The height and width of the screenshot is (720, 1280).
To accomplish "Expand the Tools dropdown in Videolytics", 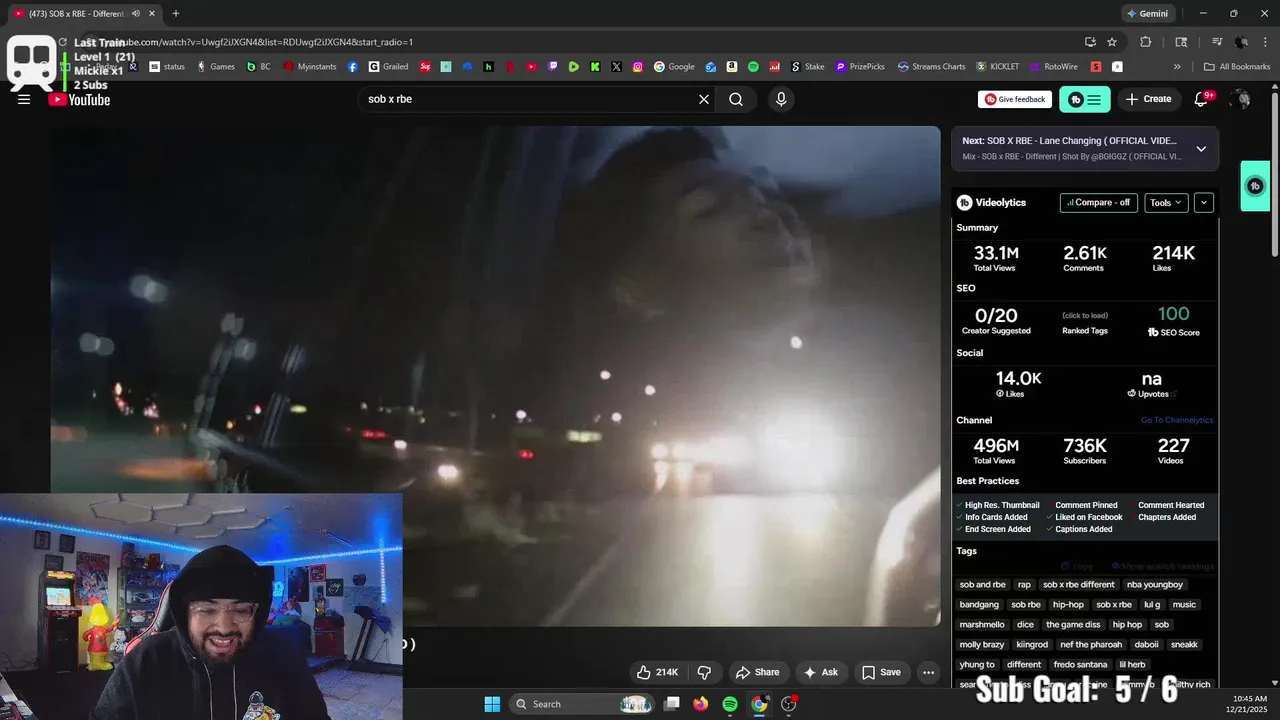I will point(1166,202).
